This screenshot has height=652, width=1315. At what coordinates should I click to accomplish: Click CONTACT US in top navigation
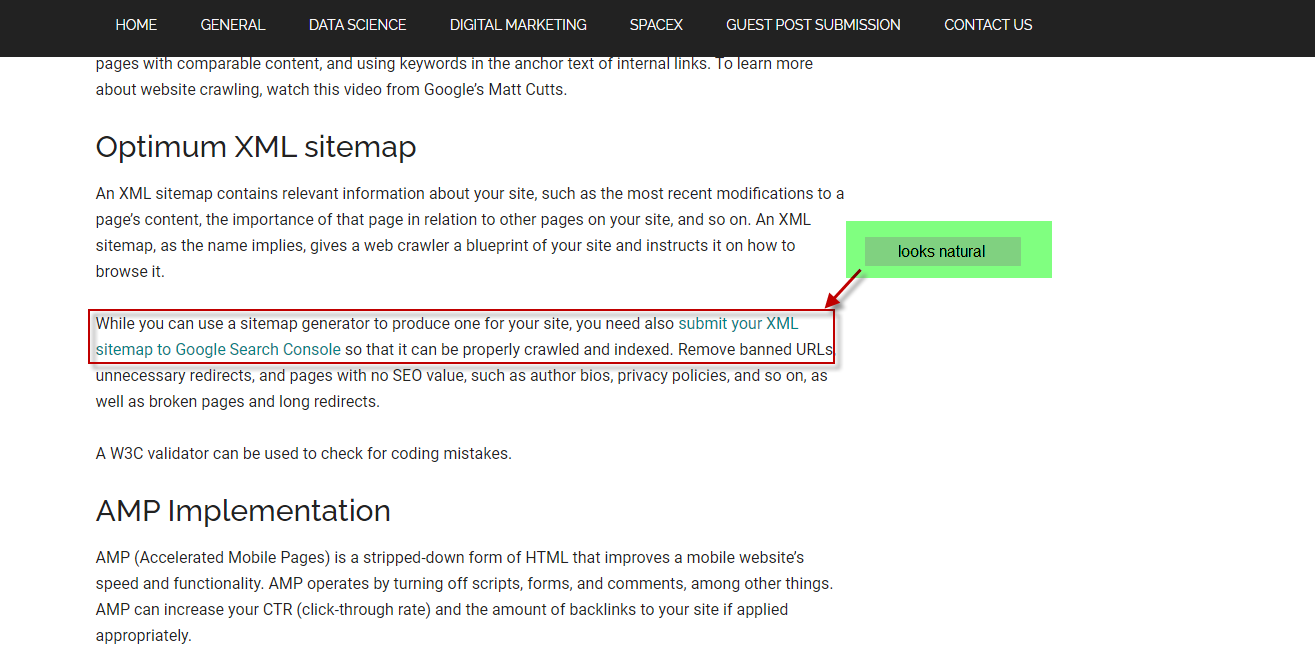(x=988, y=25)
